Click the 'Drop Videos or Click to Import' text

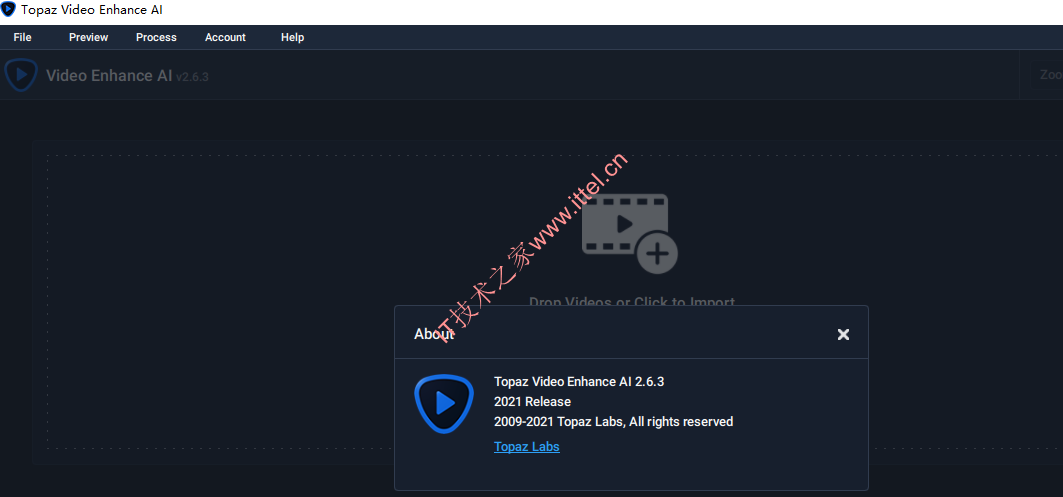[x=632, y=302]
